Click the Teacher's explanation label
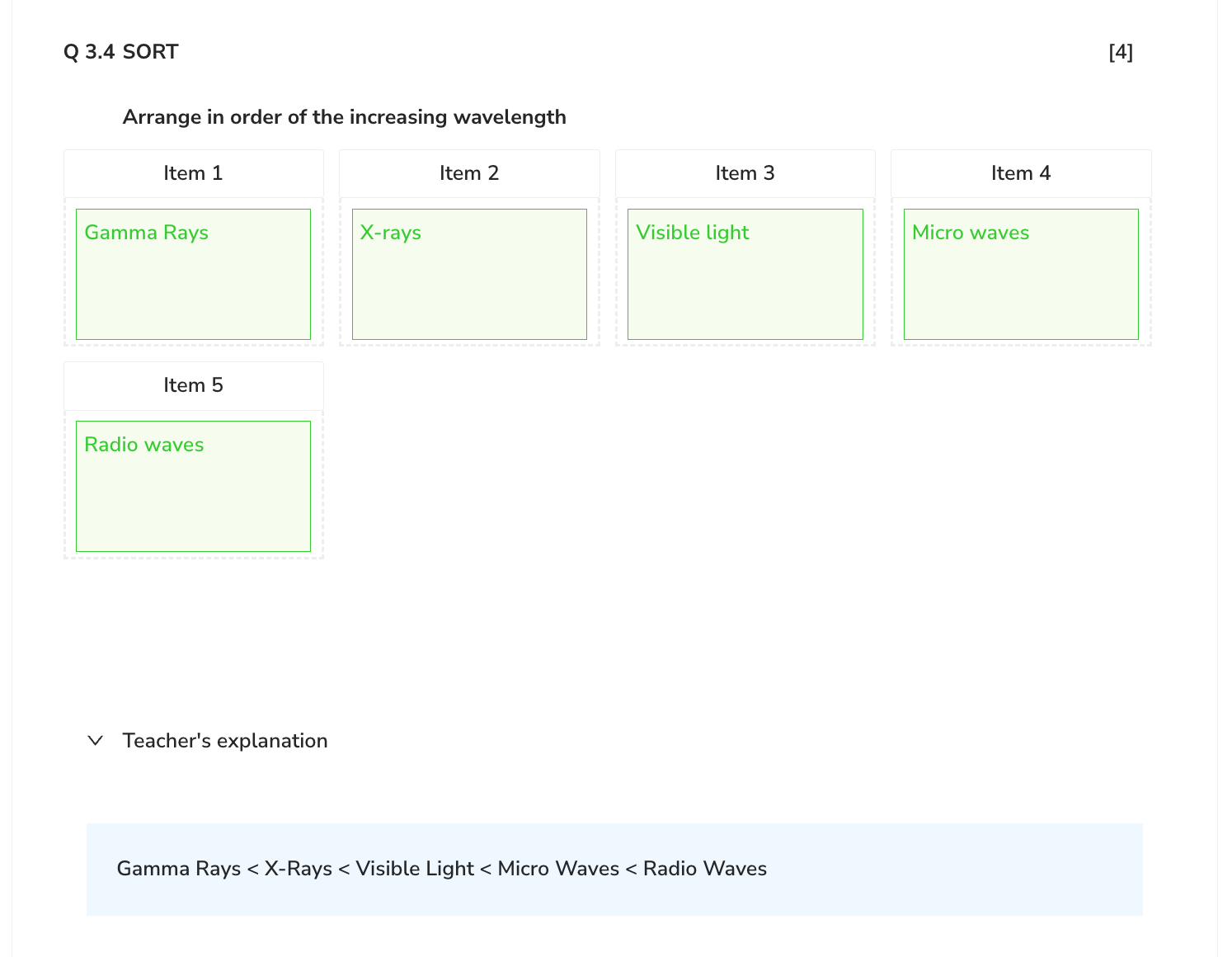 pyautogui.click(x=224, y=741)
